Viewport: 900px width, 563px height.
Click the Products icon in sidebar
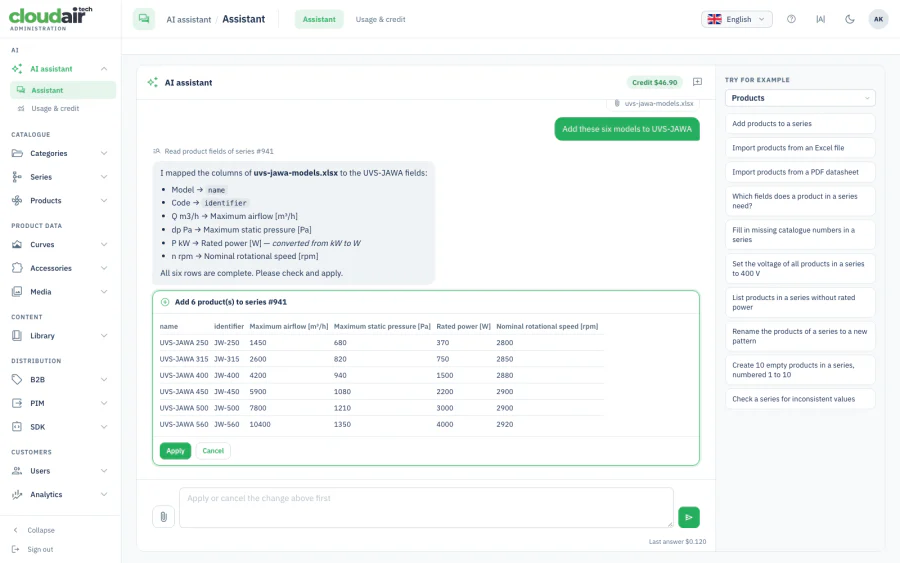17,200
